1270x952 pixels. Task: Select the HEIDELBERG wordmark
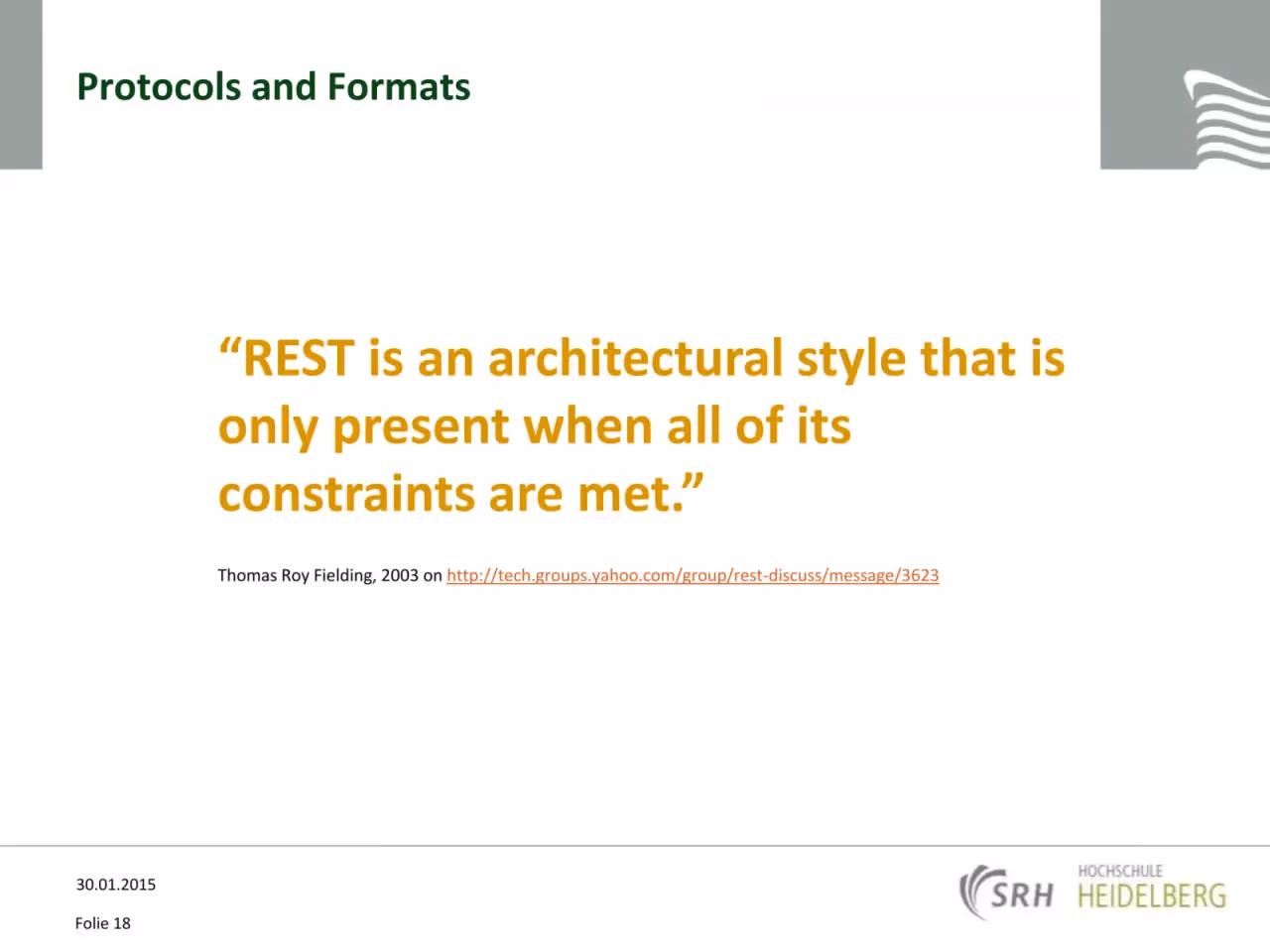pyautogui.click(x=1152, y=896)
